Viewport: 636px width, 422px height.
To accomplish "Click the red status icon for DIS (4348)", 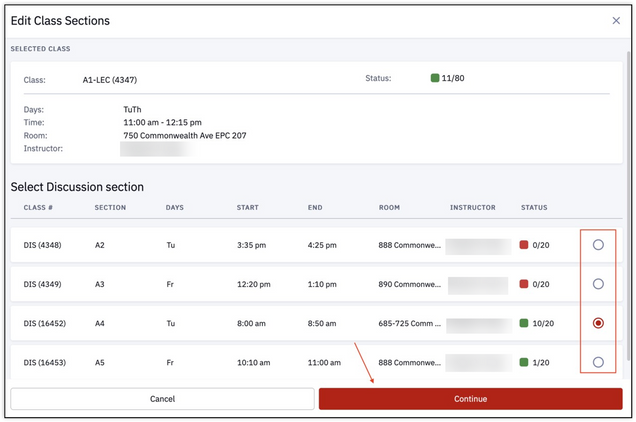I will click(x=524, y=245).
